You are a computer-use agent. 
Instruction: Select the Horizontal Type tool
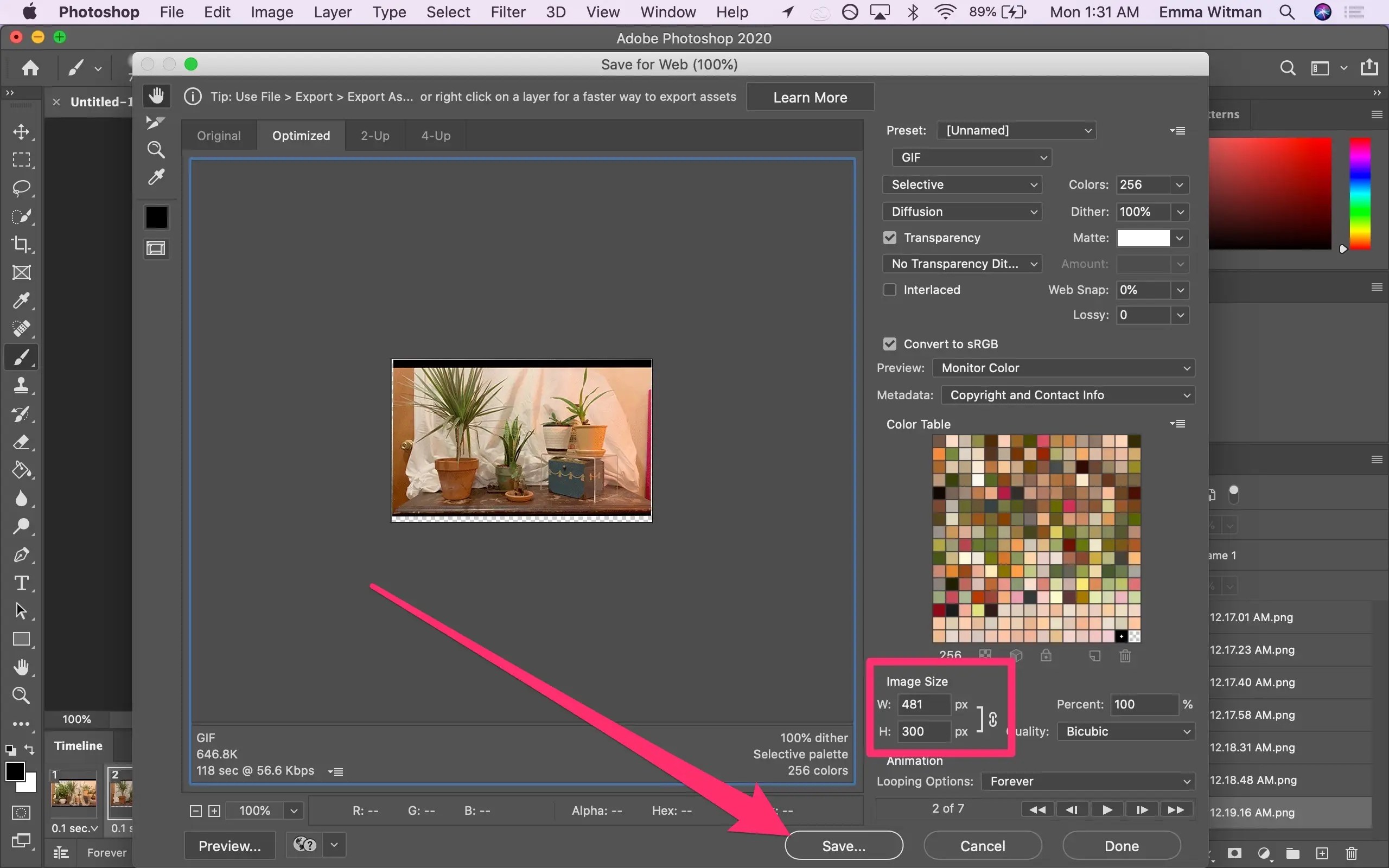(21, 583)
